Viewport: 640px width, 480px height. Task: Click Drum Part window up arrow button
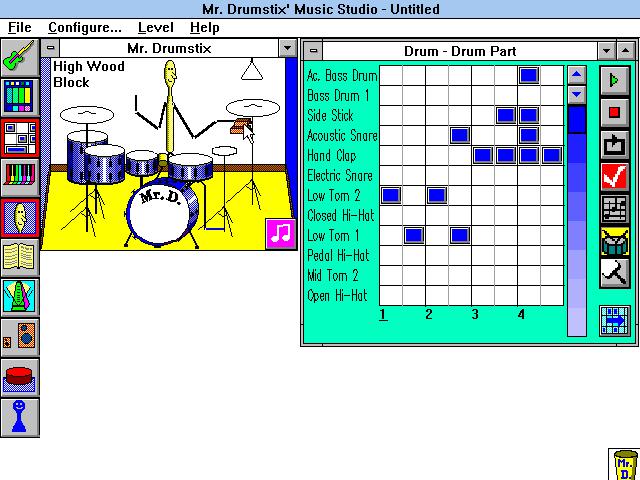click(625, 51)
